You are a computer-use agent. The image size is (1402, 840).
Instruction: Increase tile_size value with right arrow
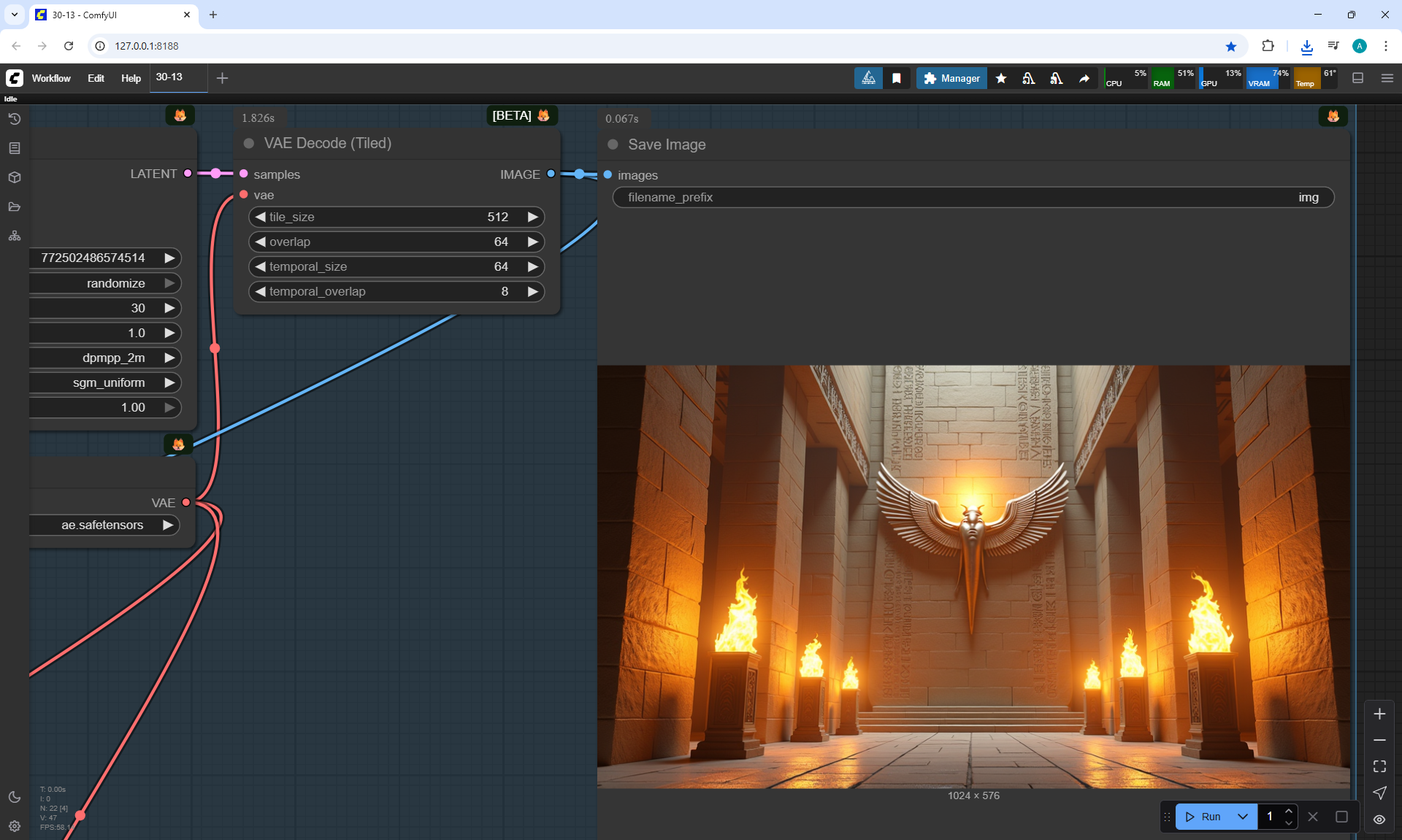[533, 217]
